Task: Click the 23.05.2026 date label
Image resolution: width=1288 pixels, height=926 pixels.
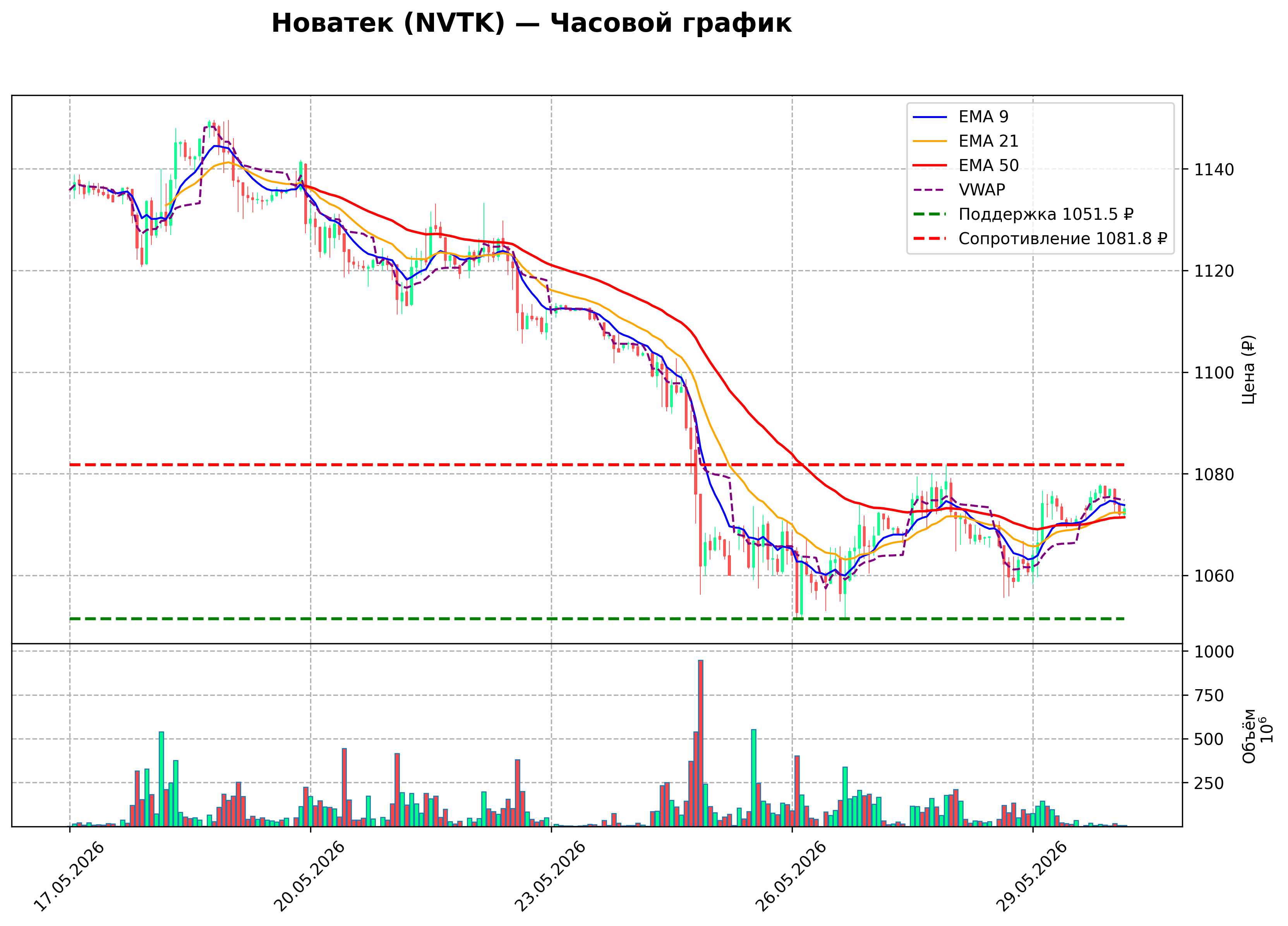Action: click(x=550, y=876)
